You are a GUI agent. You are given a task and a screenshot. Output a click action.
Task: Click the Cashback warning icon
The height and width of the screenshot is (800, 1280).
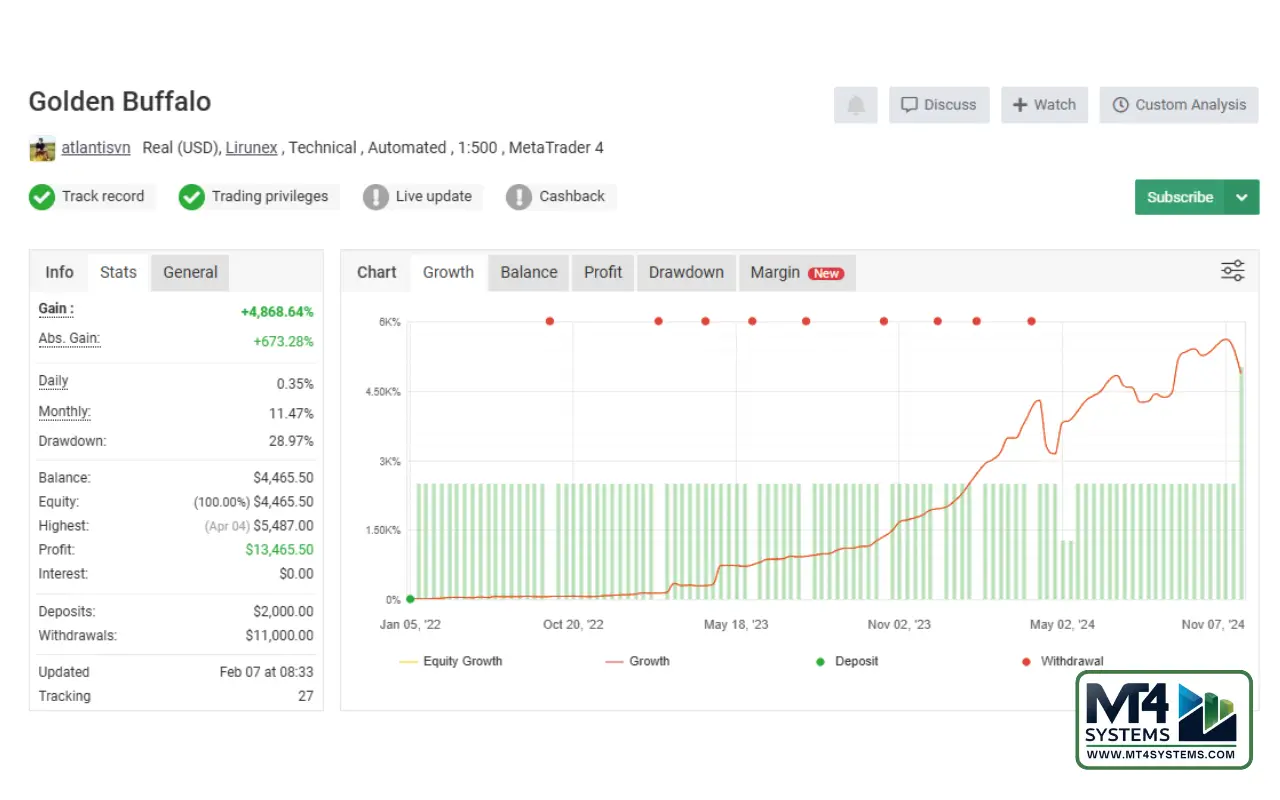[x=519, y=197]
